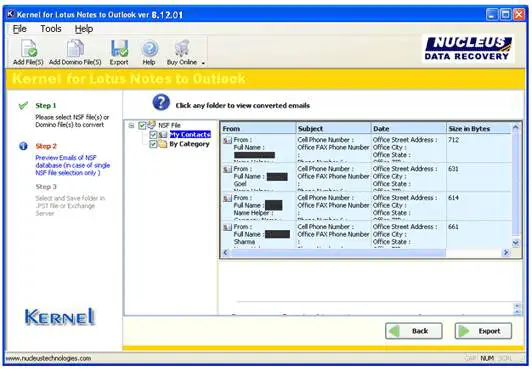Click the Step 2 info icon
Screen dimensions: 532x369
pyautogui.click(x=23, y=146)
